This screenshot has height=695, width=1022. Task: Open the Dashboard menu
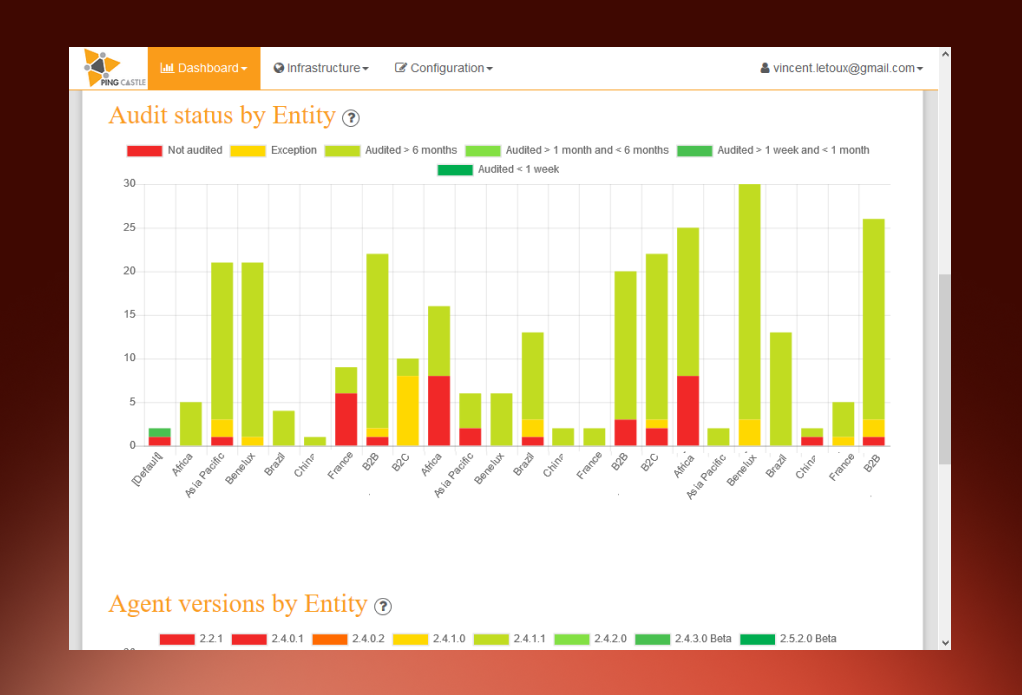tap(204, 68)
